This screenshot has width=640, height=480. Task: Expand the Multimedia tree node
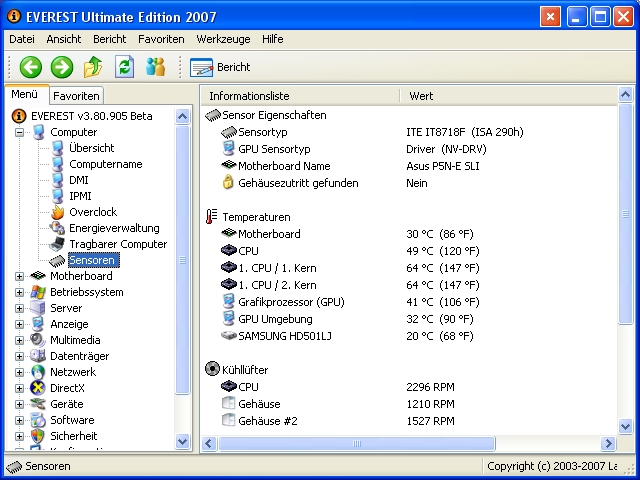19,340
